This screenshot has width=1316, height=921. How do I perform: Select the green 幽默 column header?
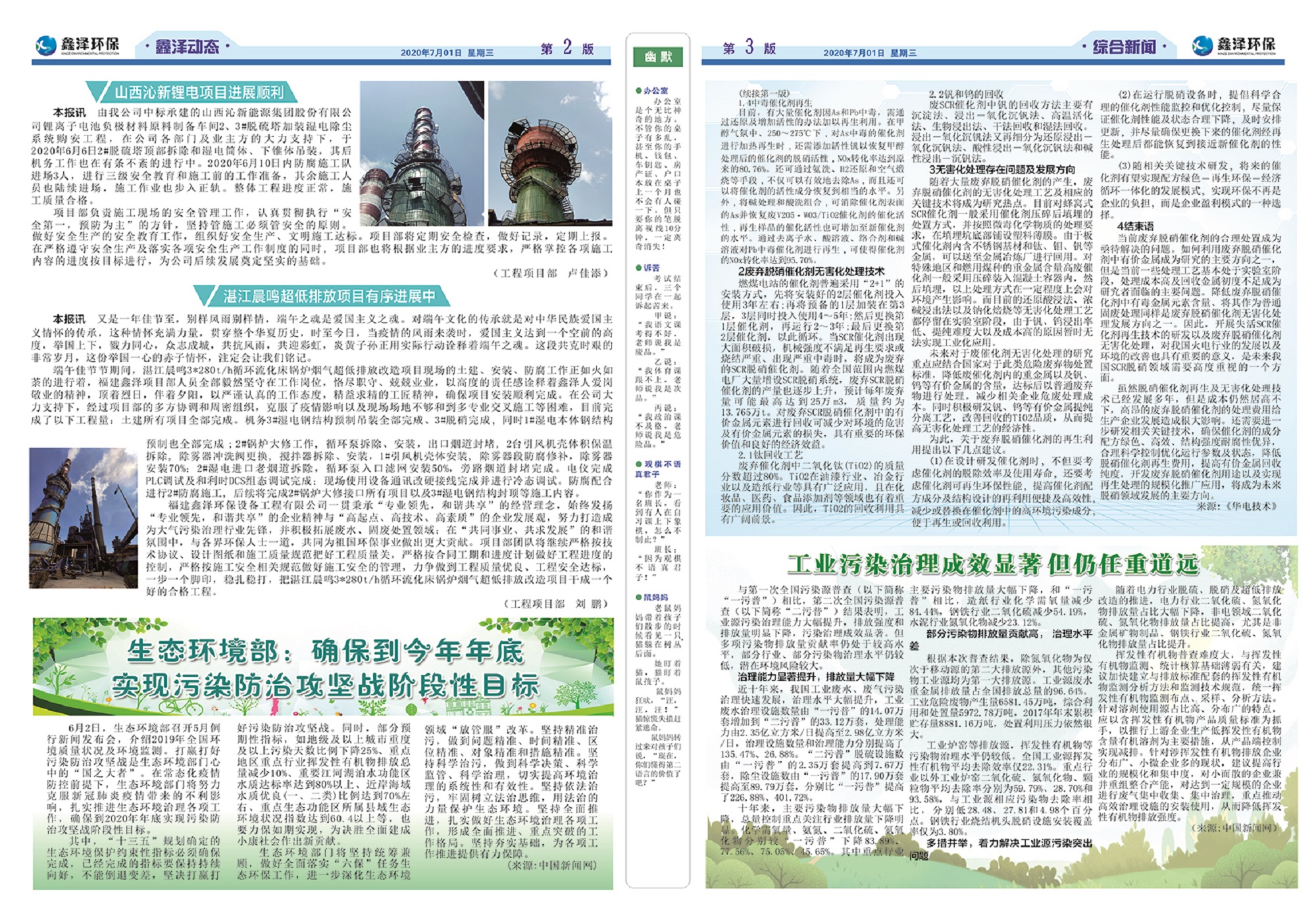coord(657,57)
